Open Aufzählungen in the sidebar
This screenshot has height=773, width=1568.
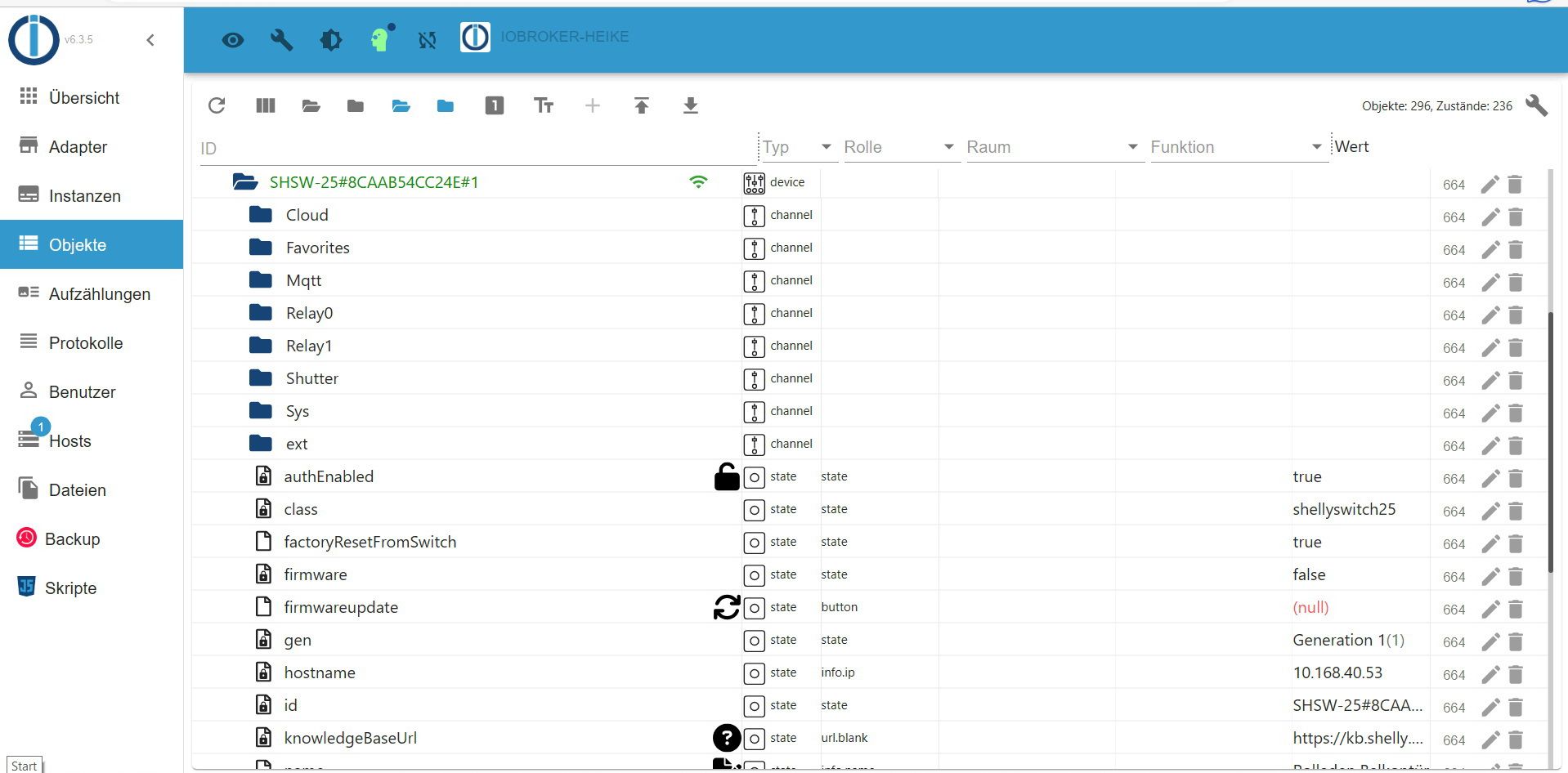pos(92,293)
